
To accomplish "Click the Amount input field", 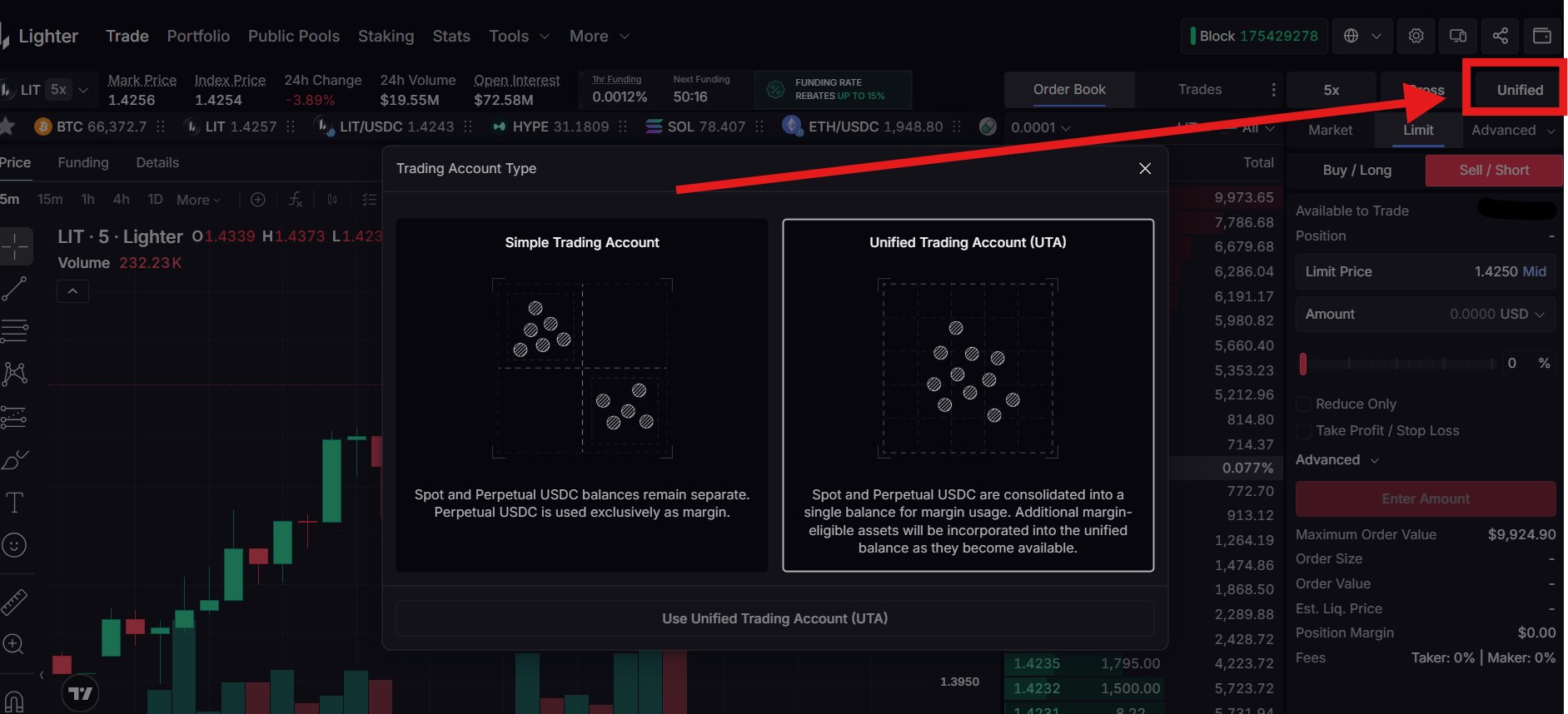I will tap(1426, 315).
